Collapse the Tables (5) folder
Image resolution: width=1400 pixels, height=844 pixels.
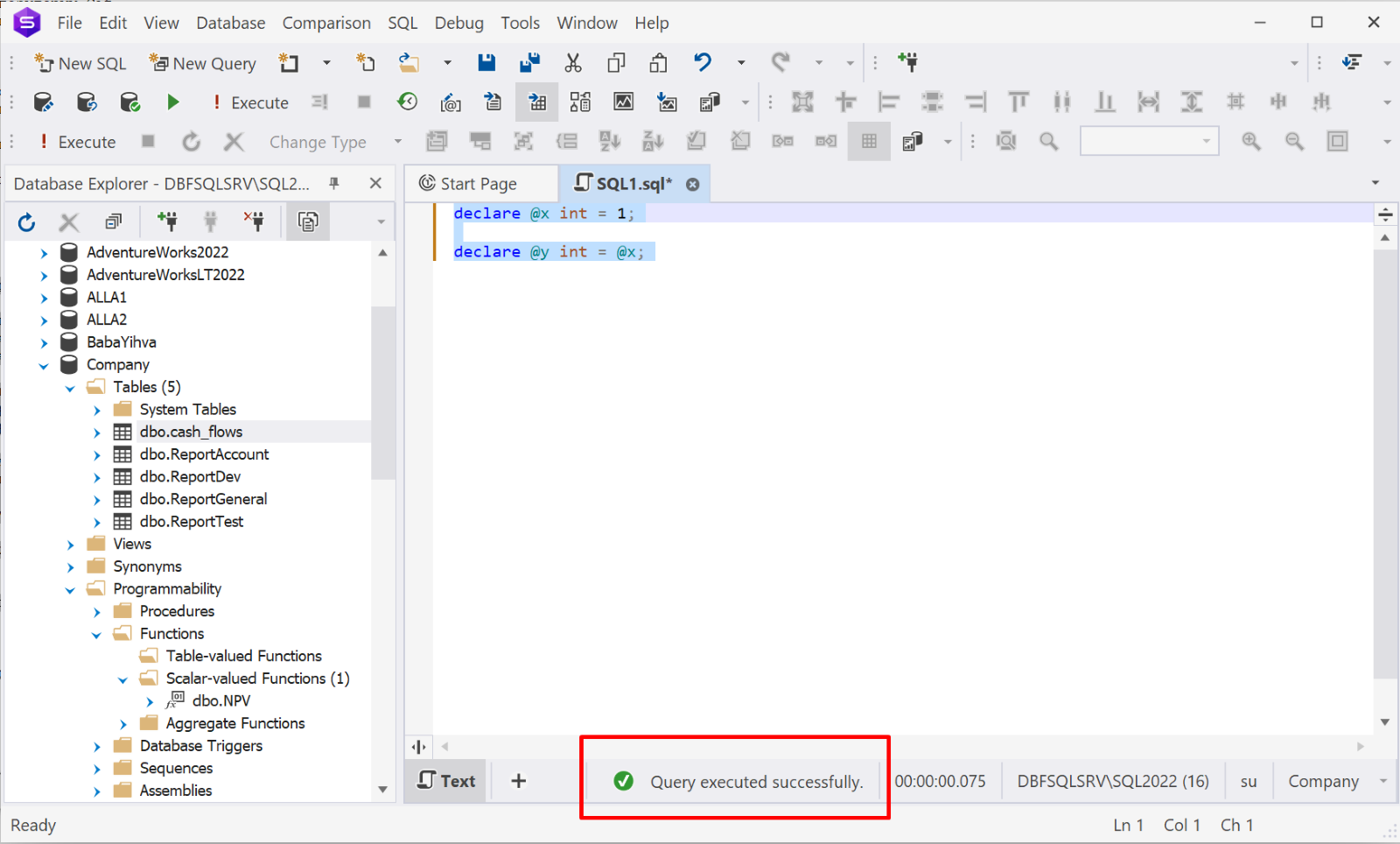(70, 388)
